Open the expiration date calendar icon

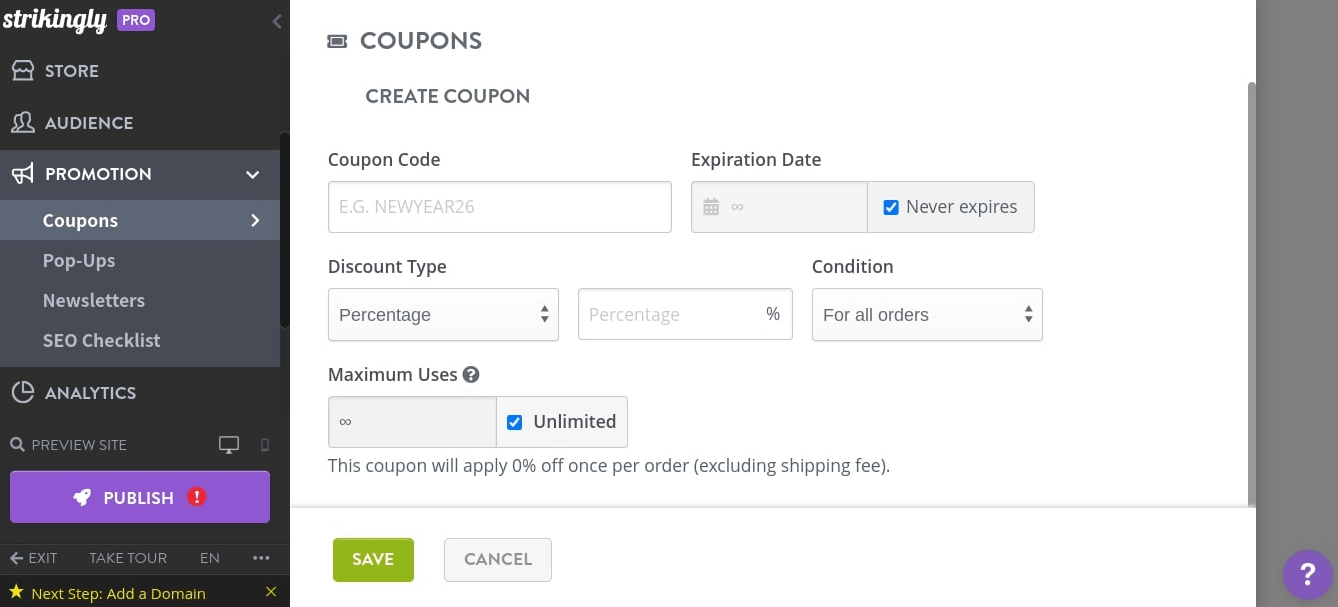pyautogui.click(x=711, y=206)
